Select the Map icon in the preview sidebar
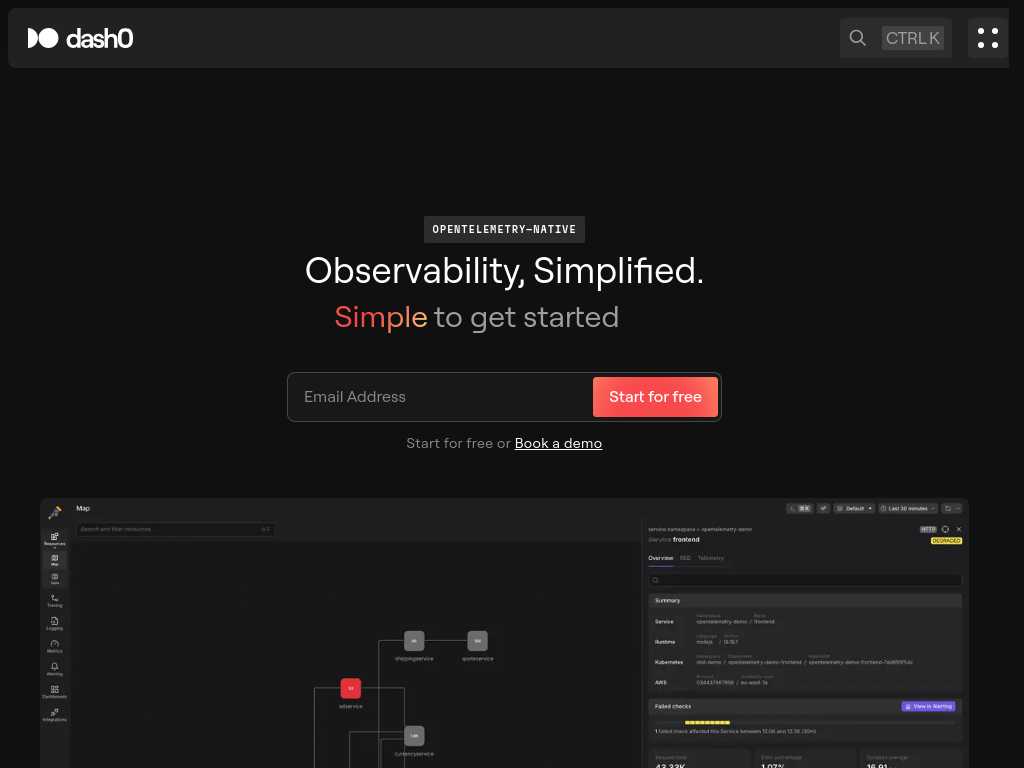 55,560
